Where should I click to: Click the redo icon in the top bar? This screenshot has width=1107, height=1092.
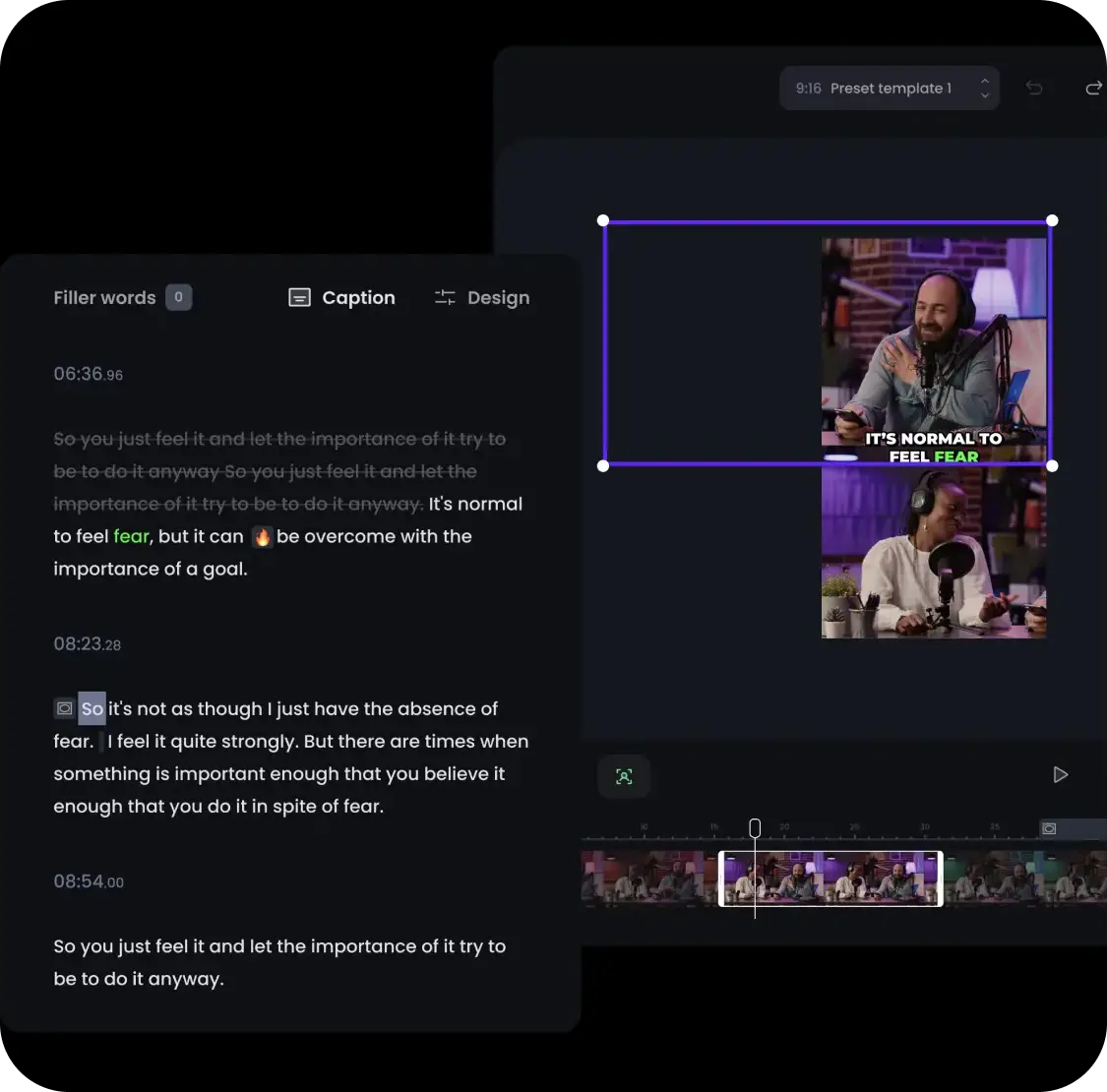(x=1094, y=88)
